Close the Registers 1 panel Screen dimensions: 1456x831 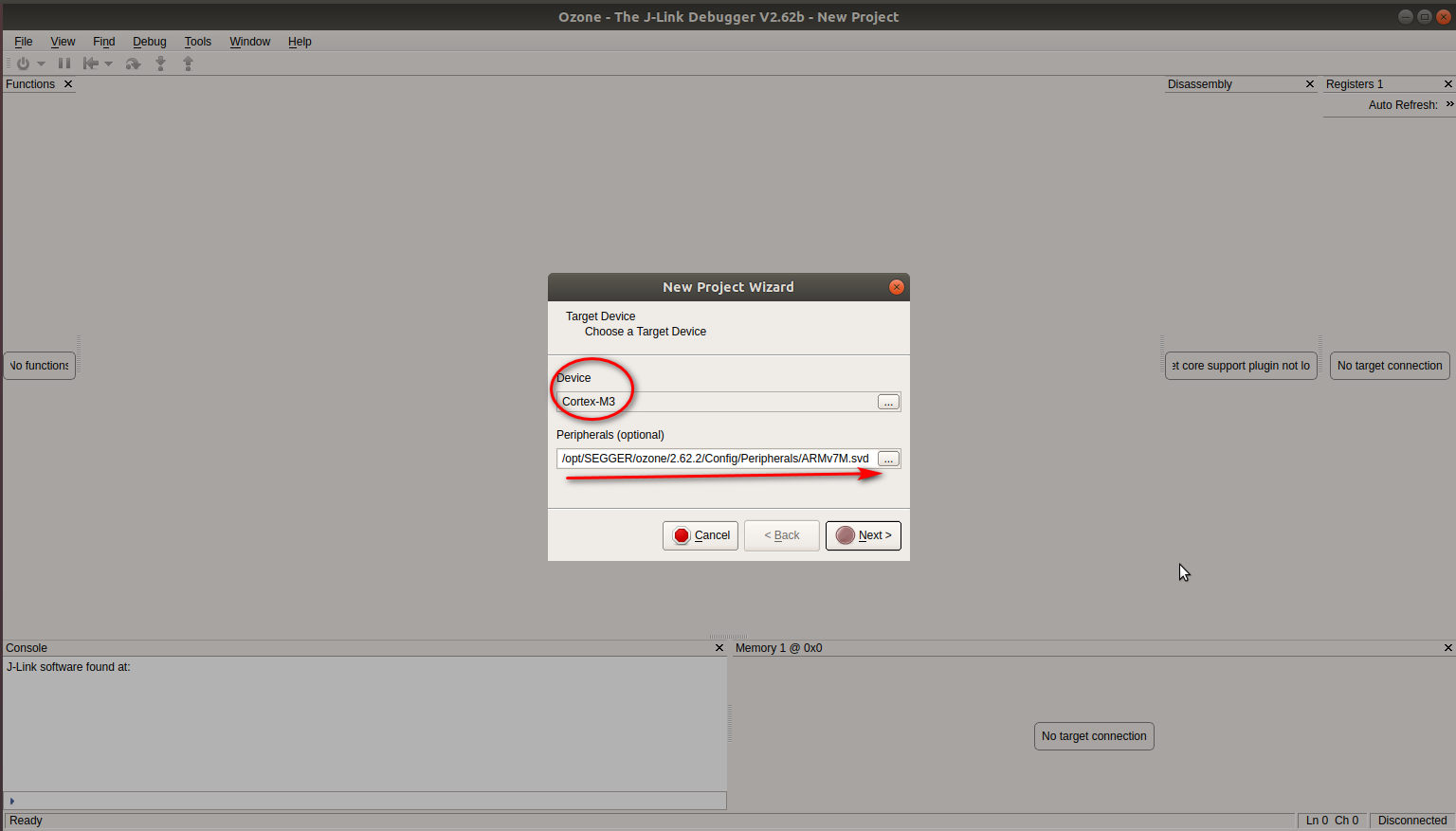(1447, 84)
